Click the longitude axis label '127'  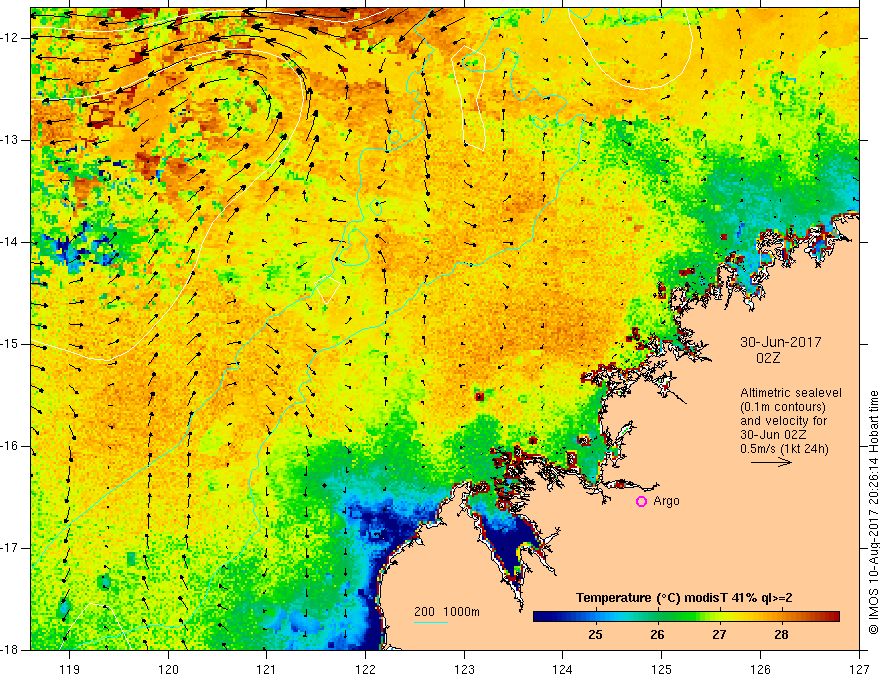pyautogui.click(x=859, y=669)
